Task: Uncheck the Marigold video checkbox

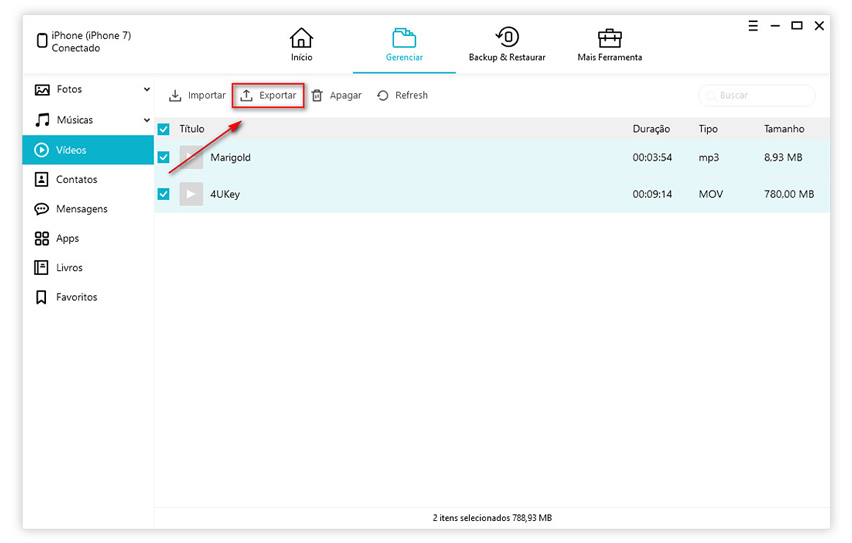Action: [x=164, y=158]
